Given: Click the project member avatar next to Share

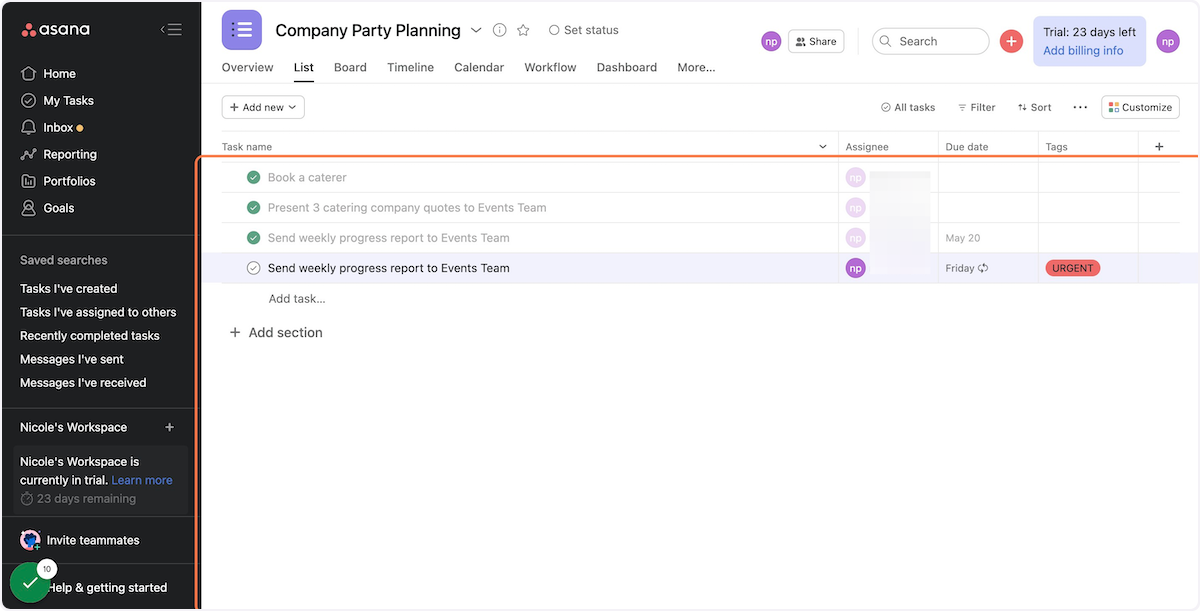Looking at the screenshot, I should point(771,41).
